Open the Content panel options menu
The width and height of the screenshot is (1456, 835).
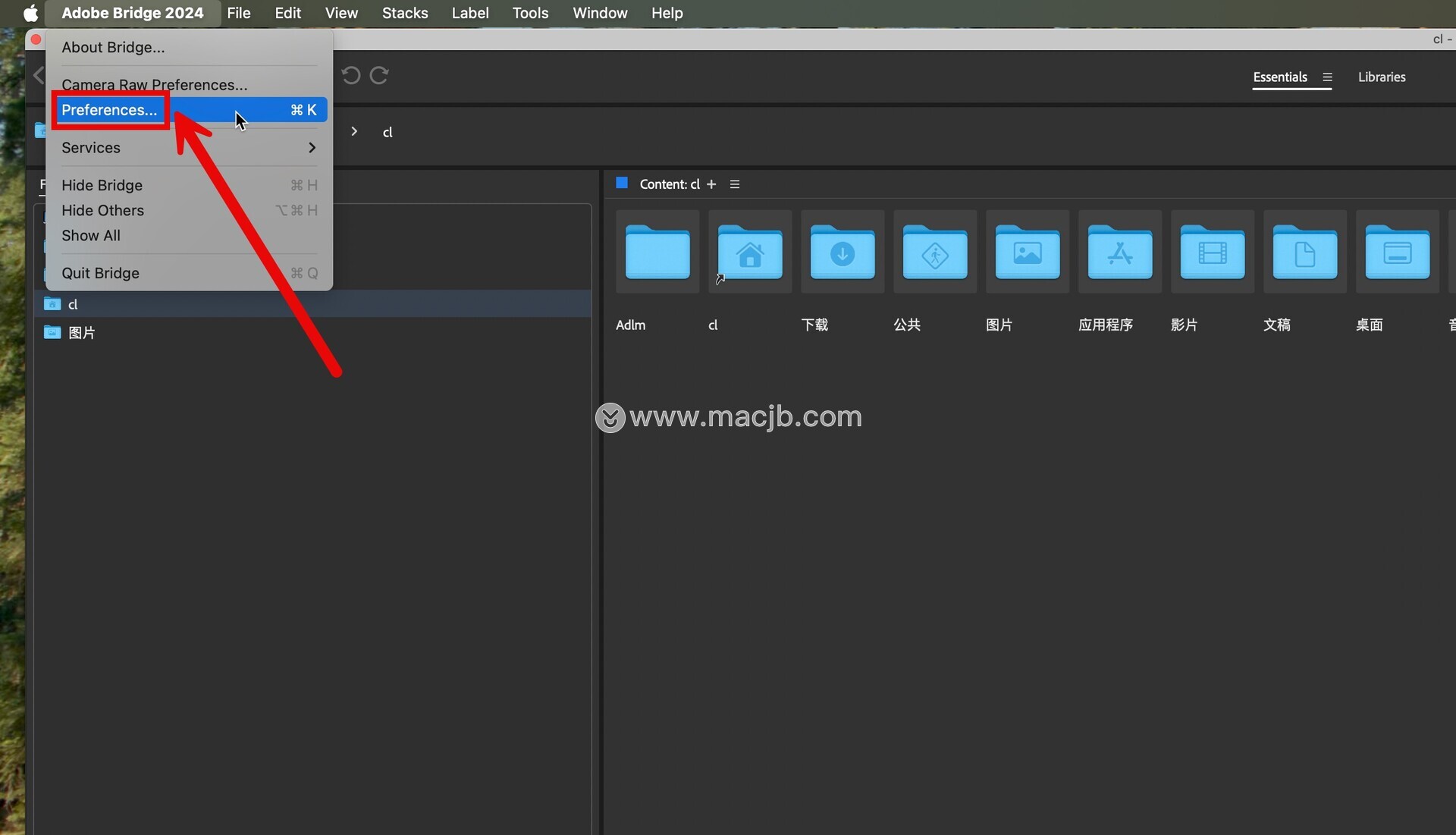coord(735,184)
